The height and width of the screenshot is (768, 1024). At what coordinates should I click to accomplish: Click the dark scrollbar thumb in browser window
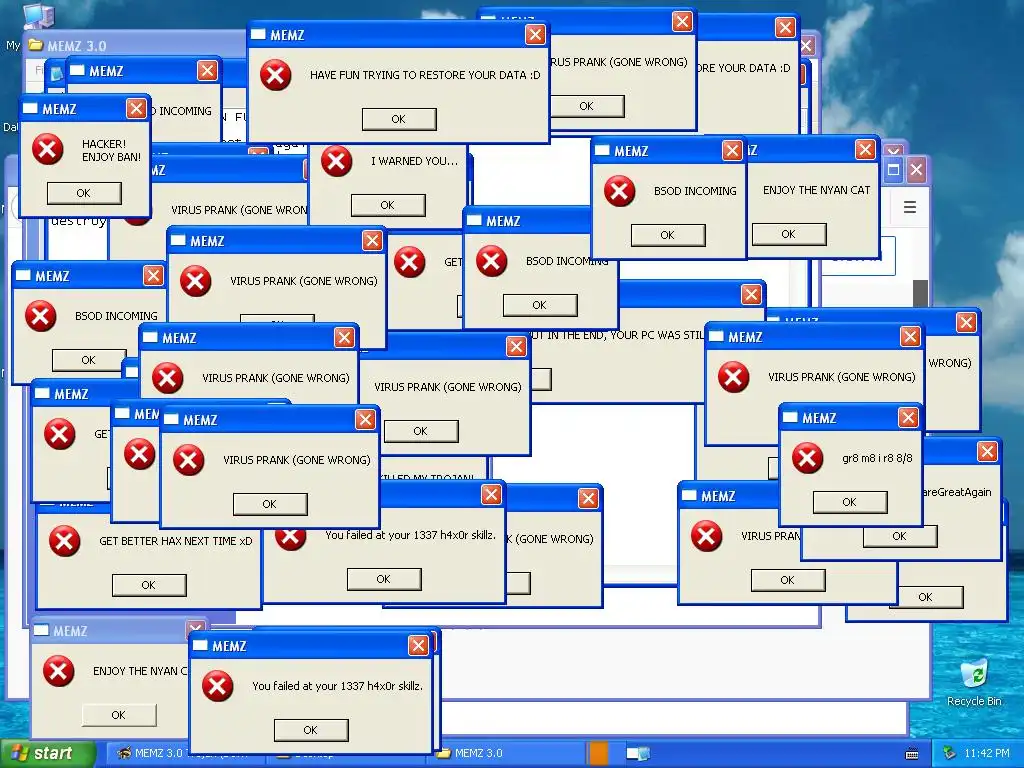coord(920,294)
